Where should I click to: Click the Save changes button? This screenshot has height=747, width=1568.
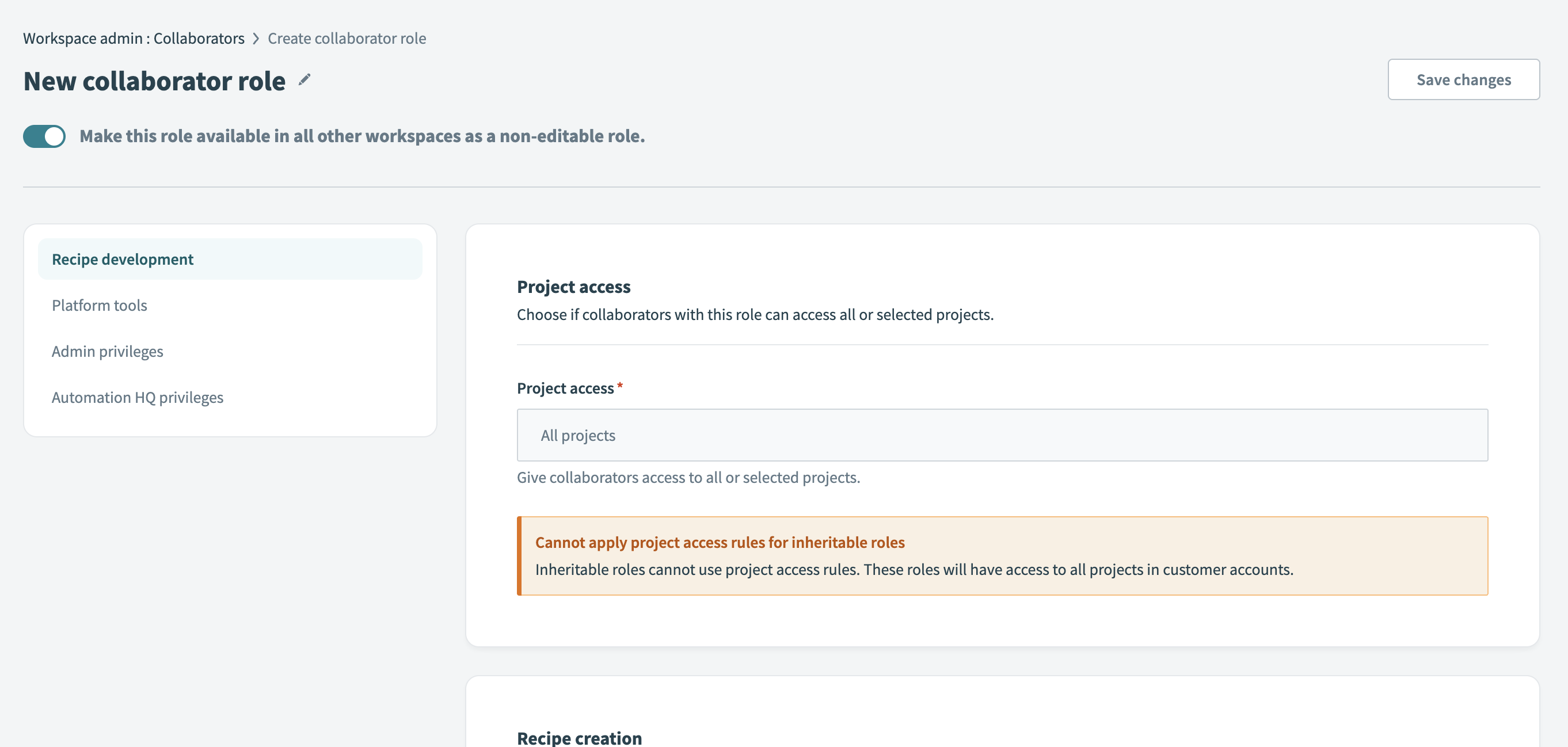click(x=1463, y=80)
